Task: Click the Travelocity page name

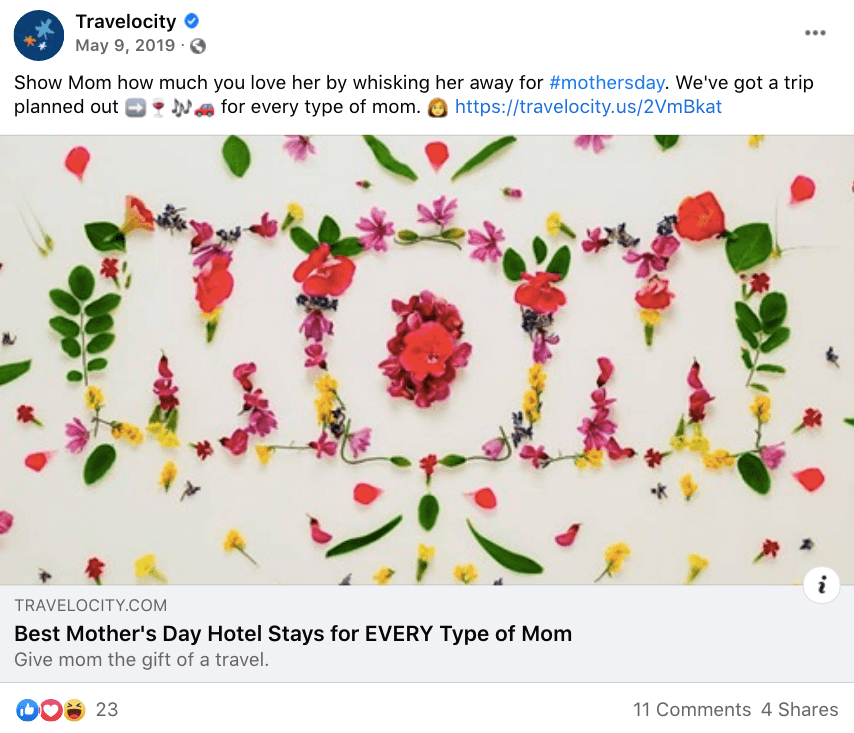Action: click(x=126, y=22)
